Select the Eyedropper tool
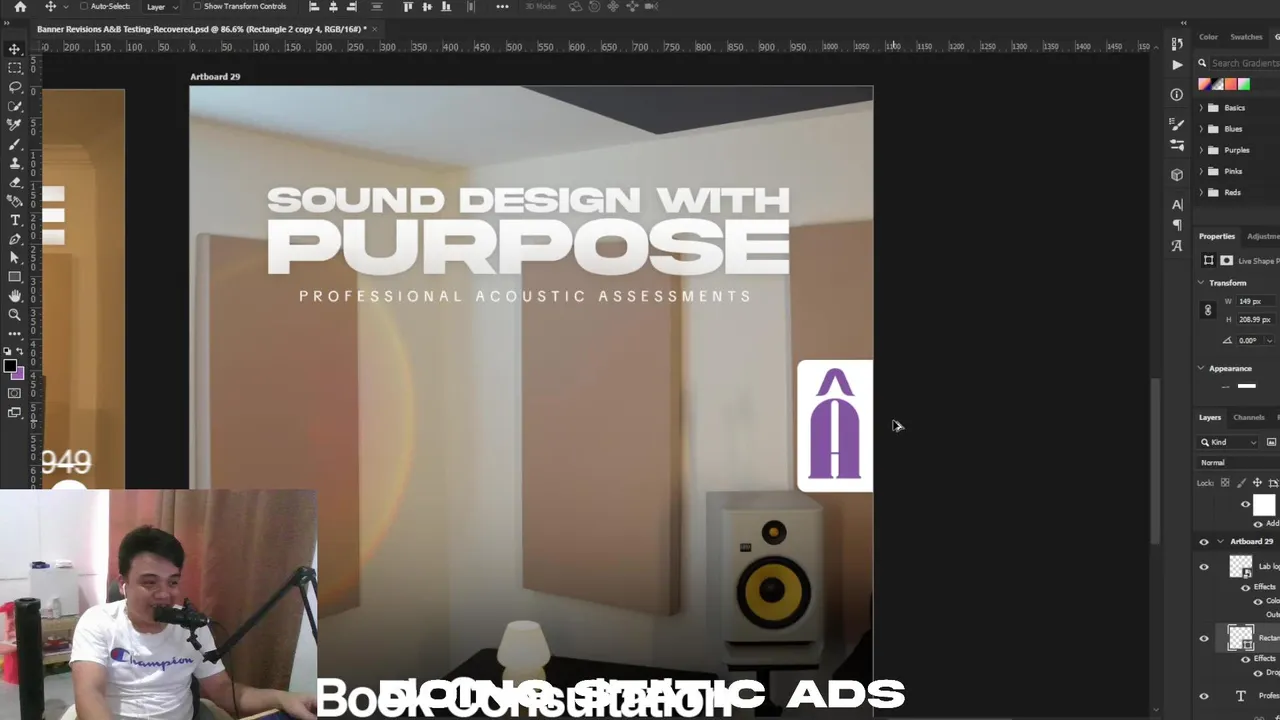 tap(14, 125)
